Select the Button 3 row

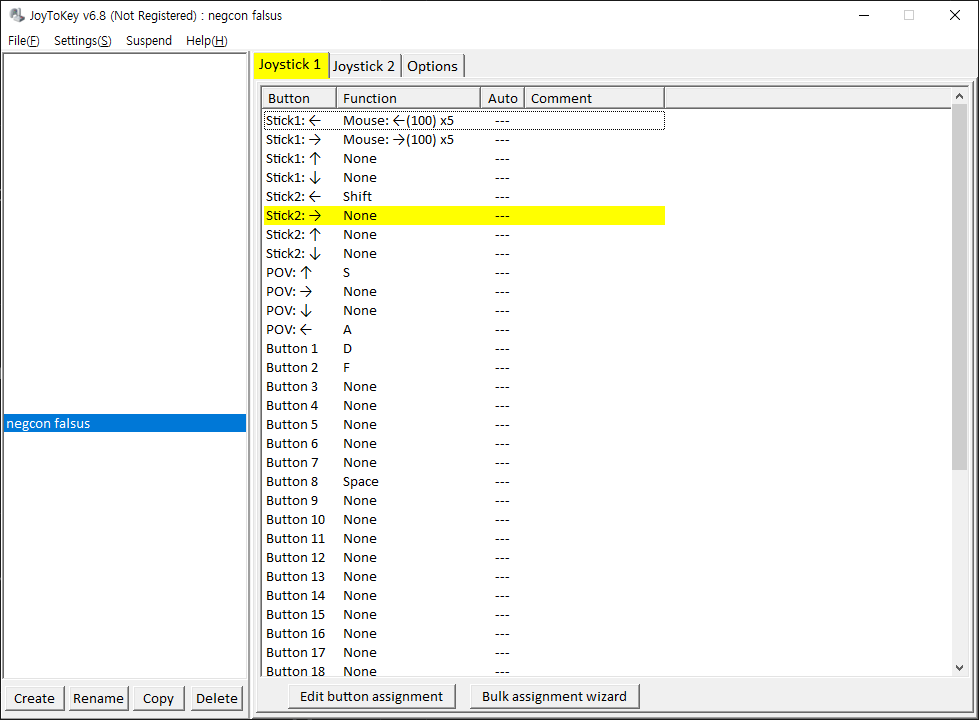464,387
